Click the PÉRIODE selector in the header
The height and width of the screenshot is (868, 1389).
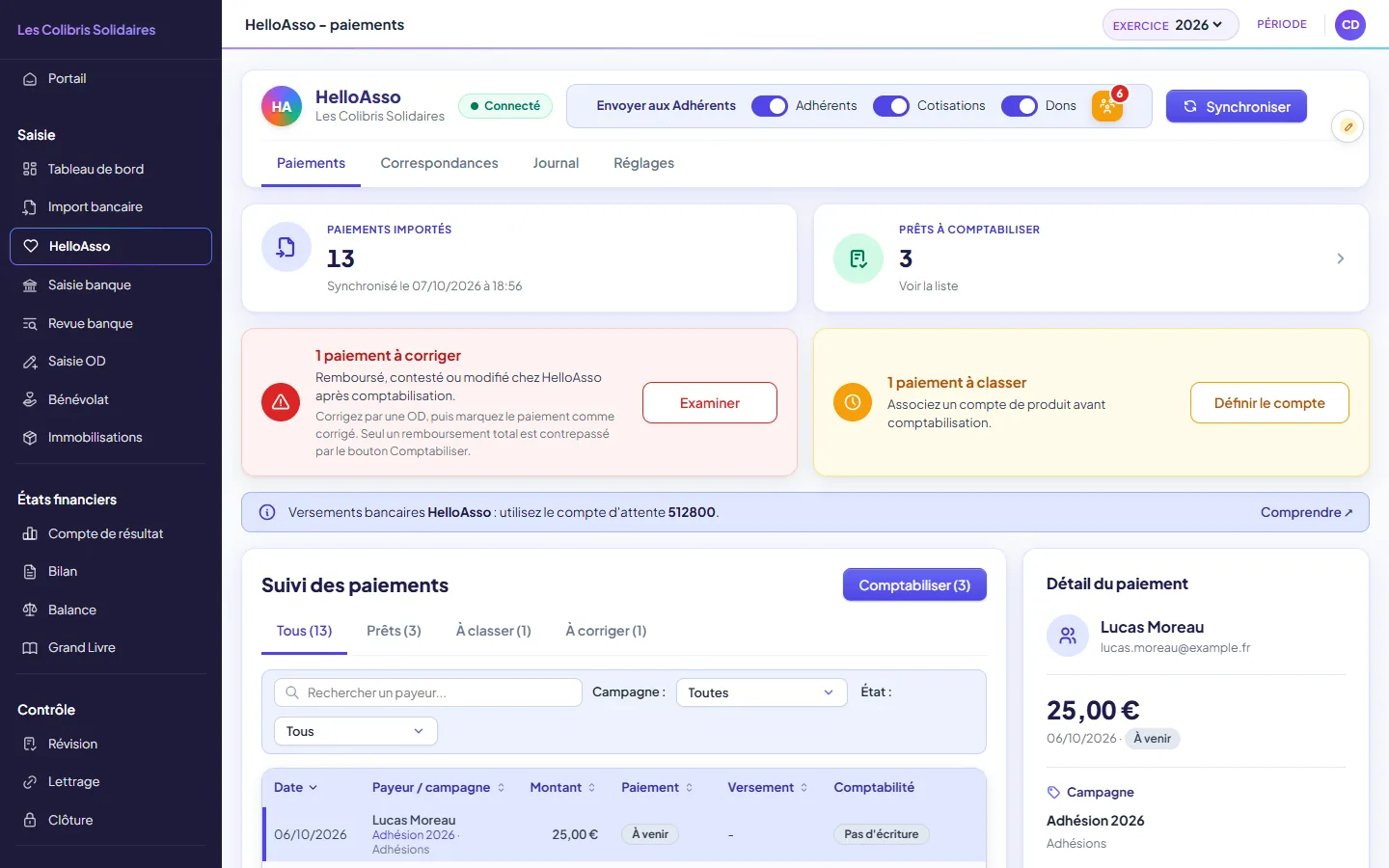coord(1282,25)
